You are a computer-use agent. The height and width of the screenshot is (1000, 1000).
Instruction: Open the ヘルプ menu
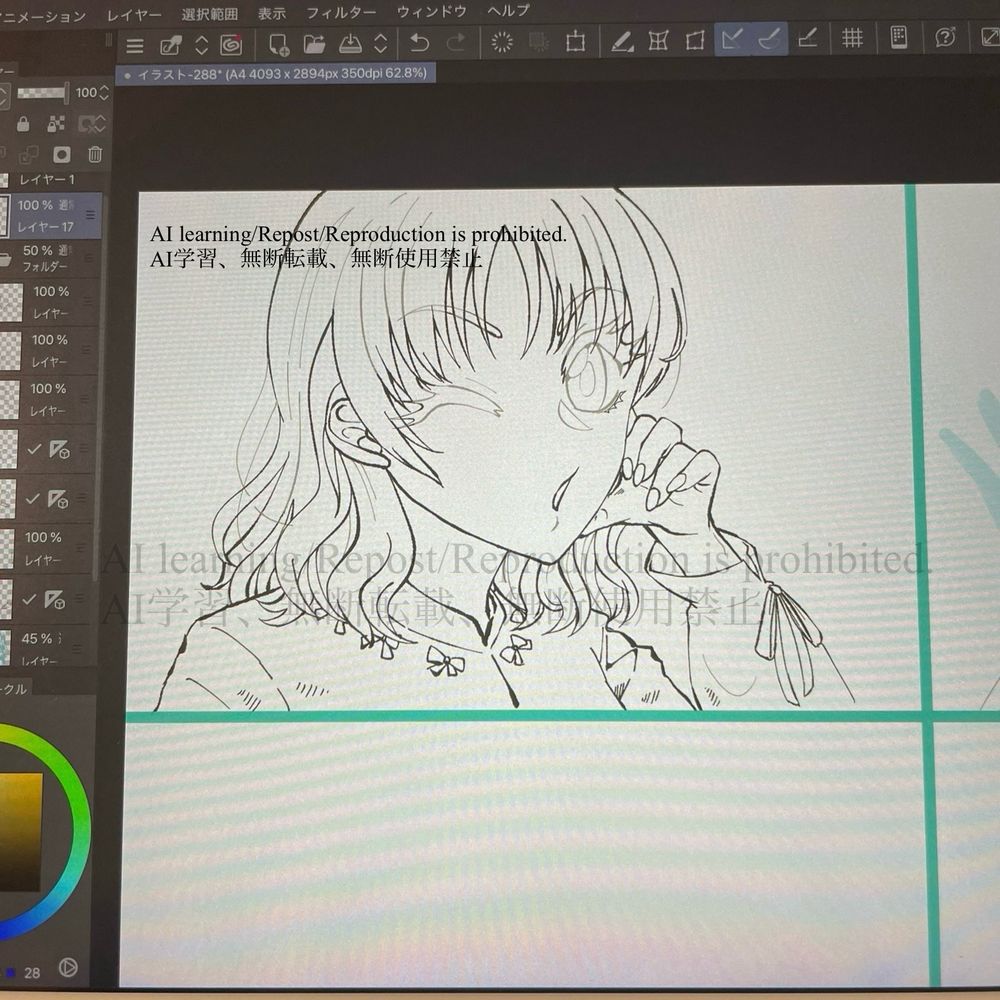[x=508, y=10]
